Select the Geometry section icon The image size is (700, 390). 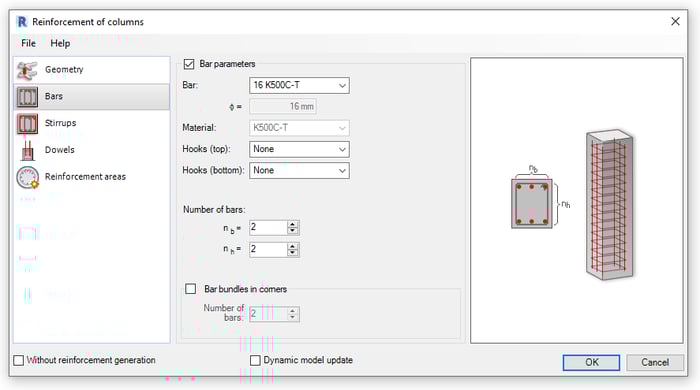tap(27, 70)
